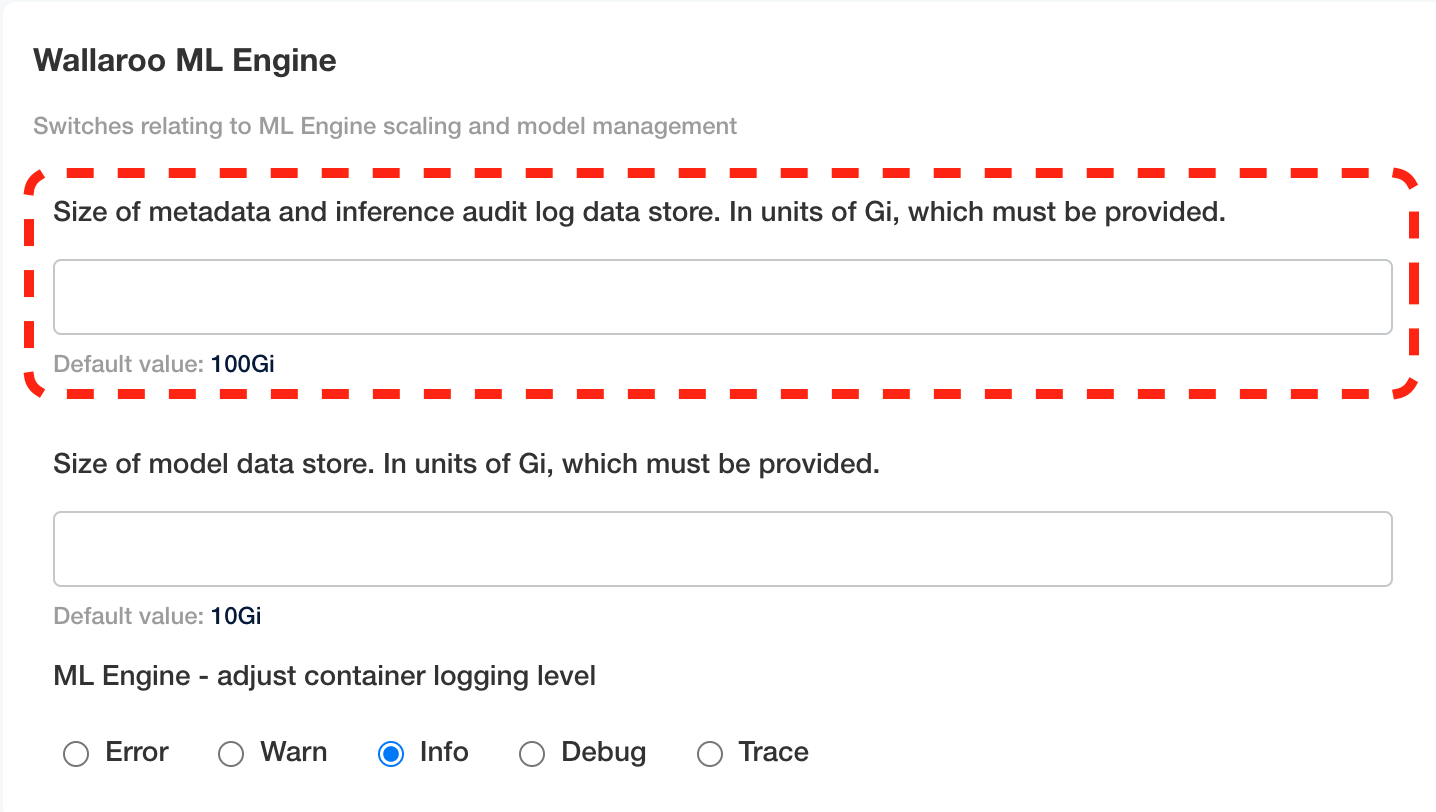
Task: Click the 10Gi default value text
Action: tap(236, 616)
